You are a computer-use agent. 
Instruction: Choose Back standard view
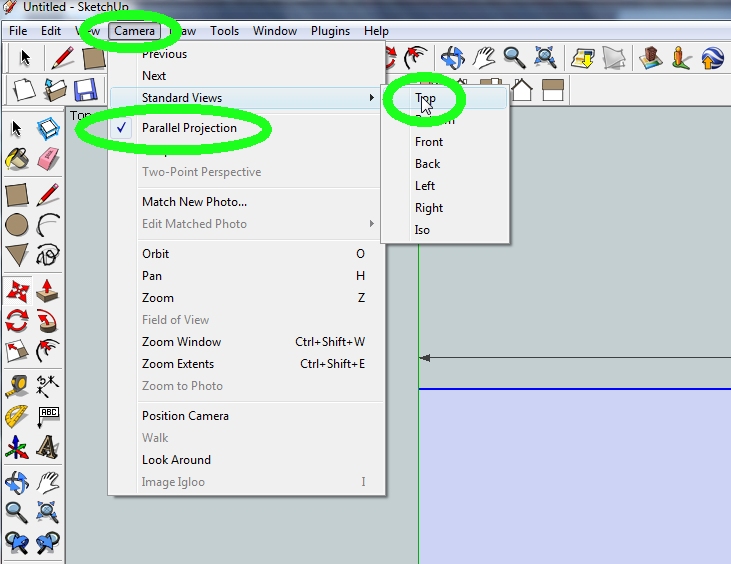445,164
